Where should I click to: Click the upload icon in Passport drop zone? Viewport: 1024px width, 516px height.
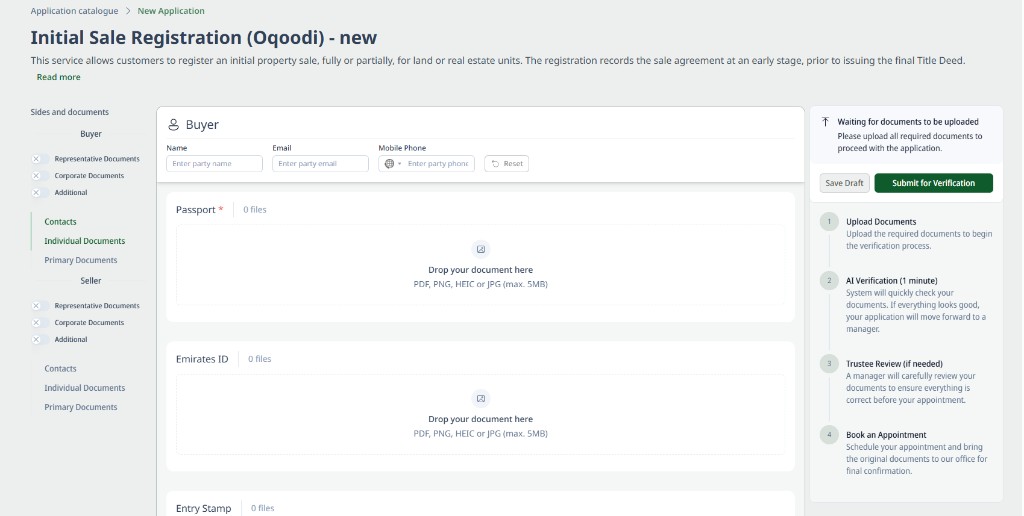pyautogui.click(x=481, y=250)
